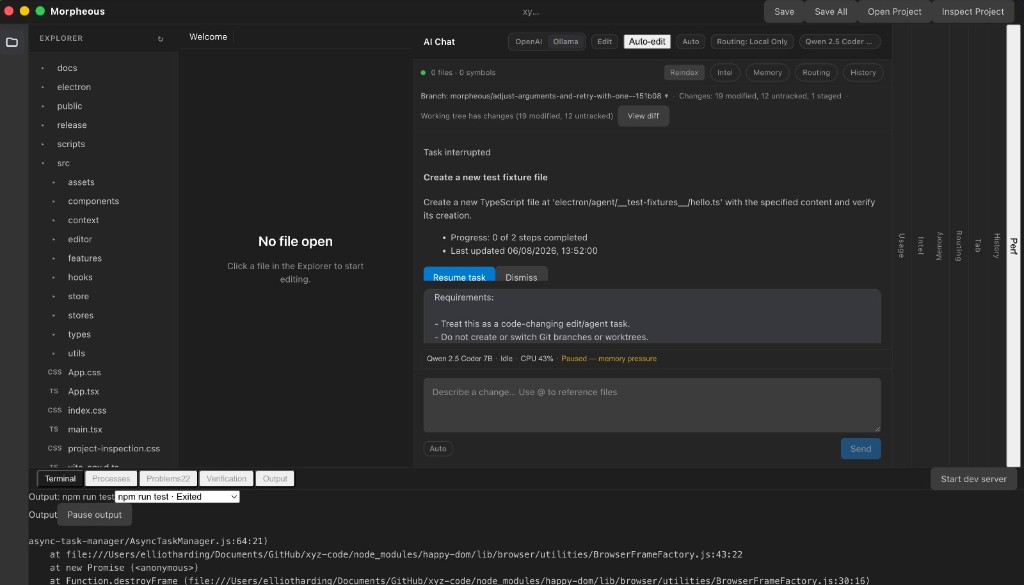Open the npm run test output dropdown

(x=177, y=497)
